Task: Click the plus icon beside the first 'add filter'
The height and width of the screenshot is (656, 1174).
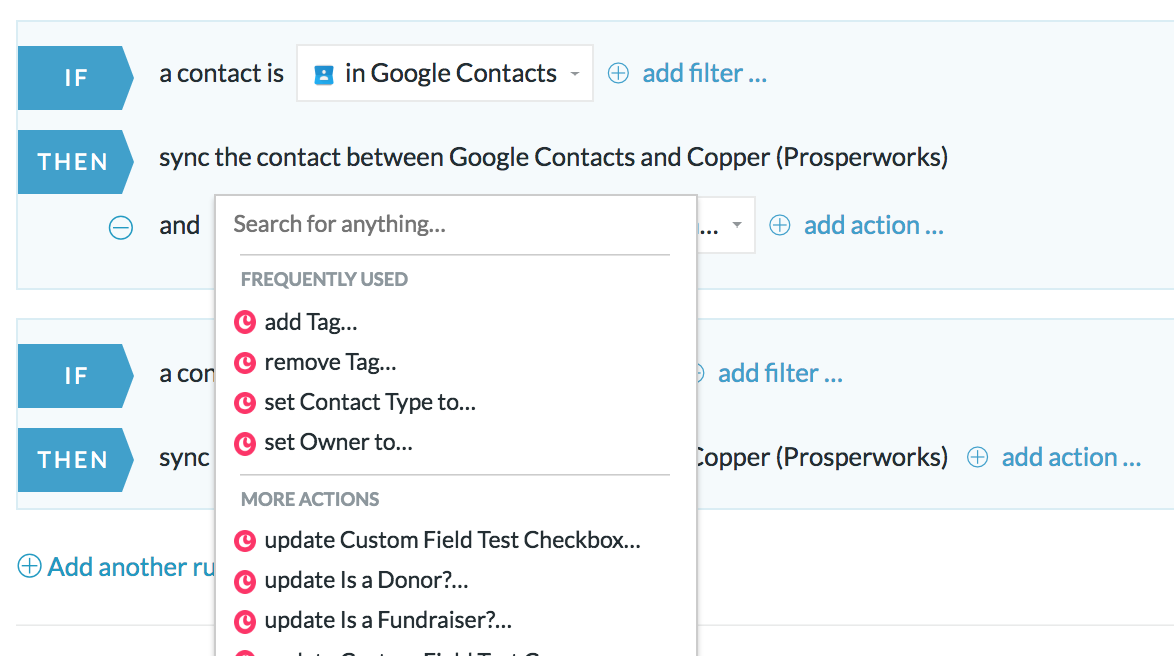Action: coord(618,73)
